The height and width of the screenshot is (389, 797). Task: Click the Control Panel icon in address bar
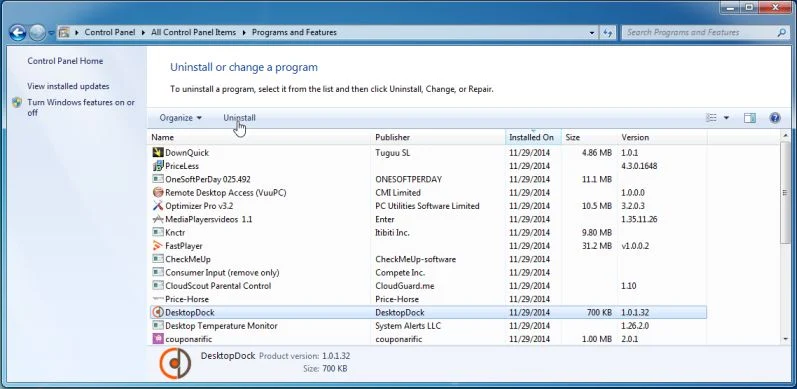64,33
